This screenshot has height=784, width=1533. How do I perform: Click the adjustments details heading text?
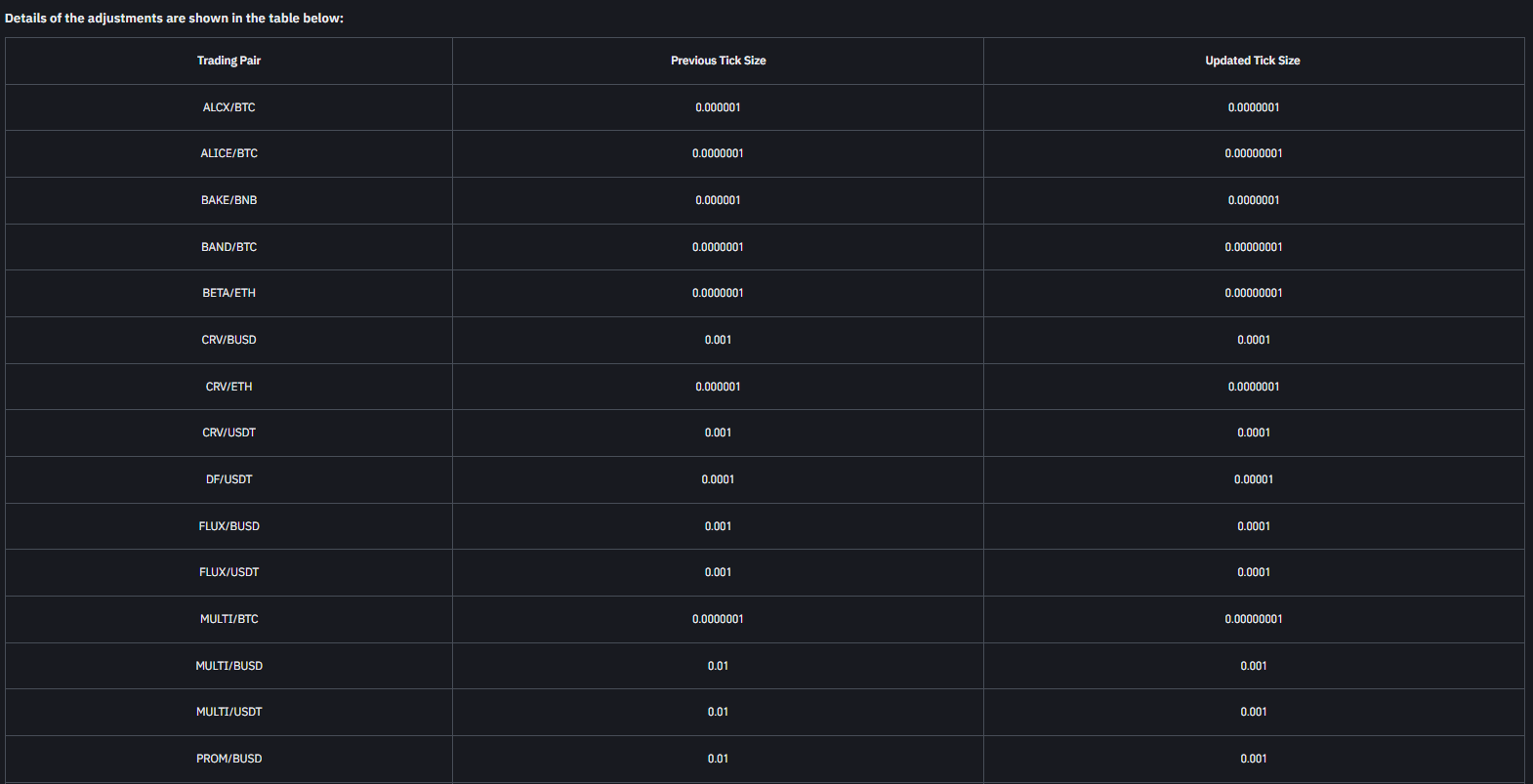pos(174,19)
